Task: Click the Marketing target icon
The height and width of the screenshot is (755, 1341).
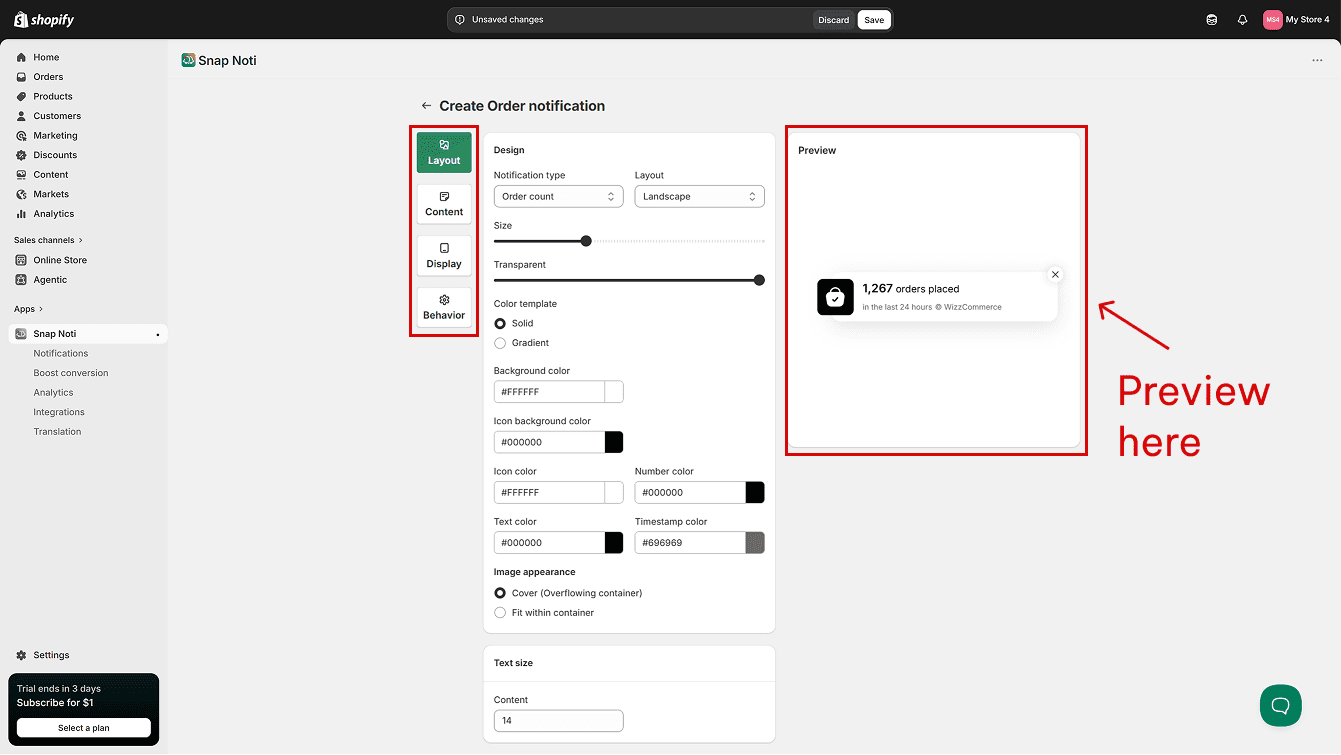Action: [x=21, y=135]
